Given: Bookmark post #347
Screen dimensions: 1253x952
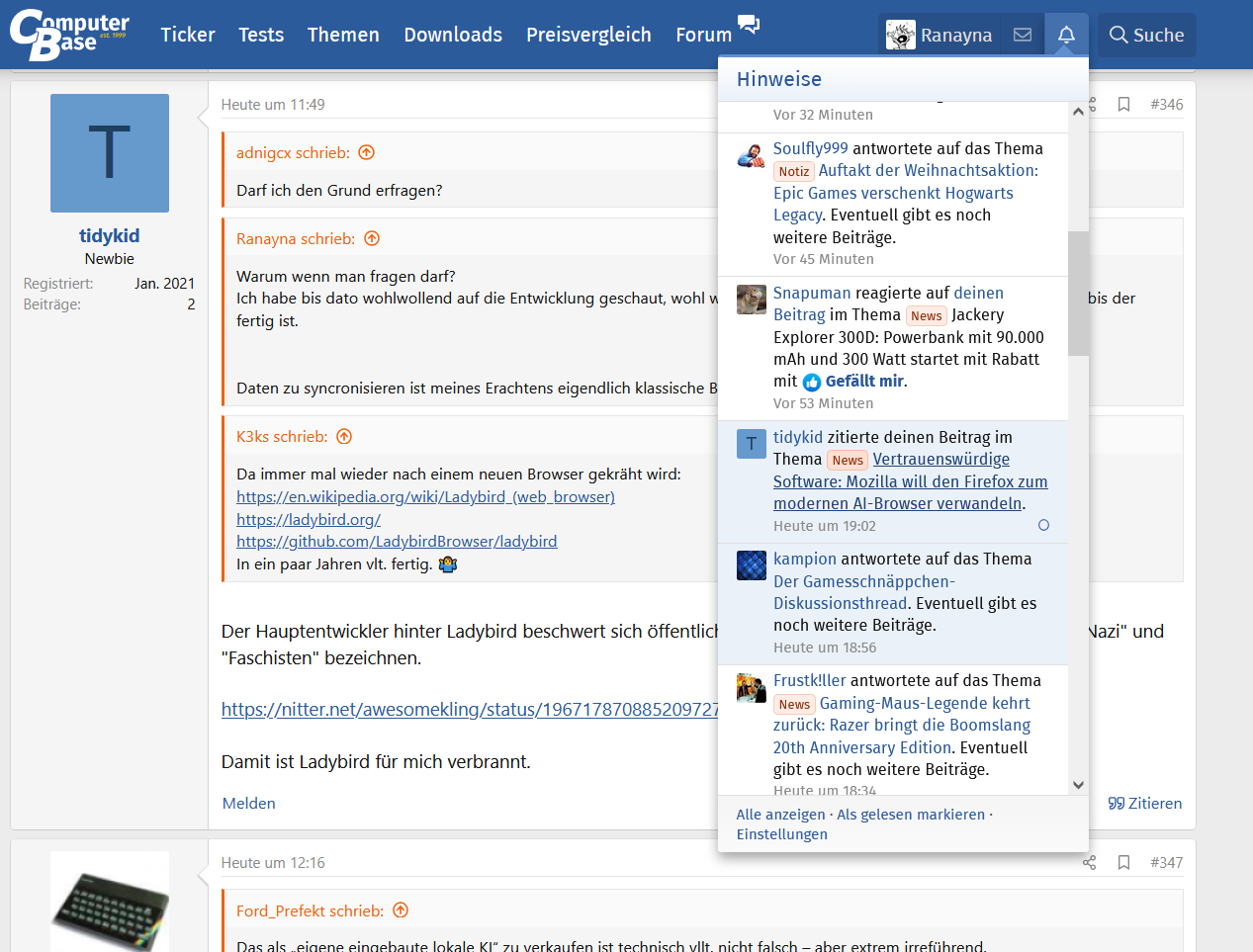Looking at the screenshot, I should [1123, 862].
